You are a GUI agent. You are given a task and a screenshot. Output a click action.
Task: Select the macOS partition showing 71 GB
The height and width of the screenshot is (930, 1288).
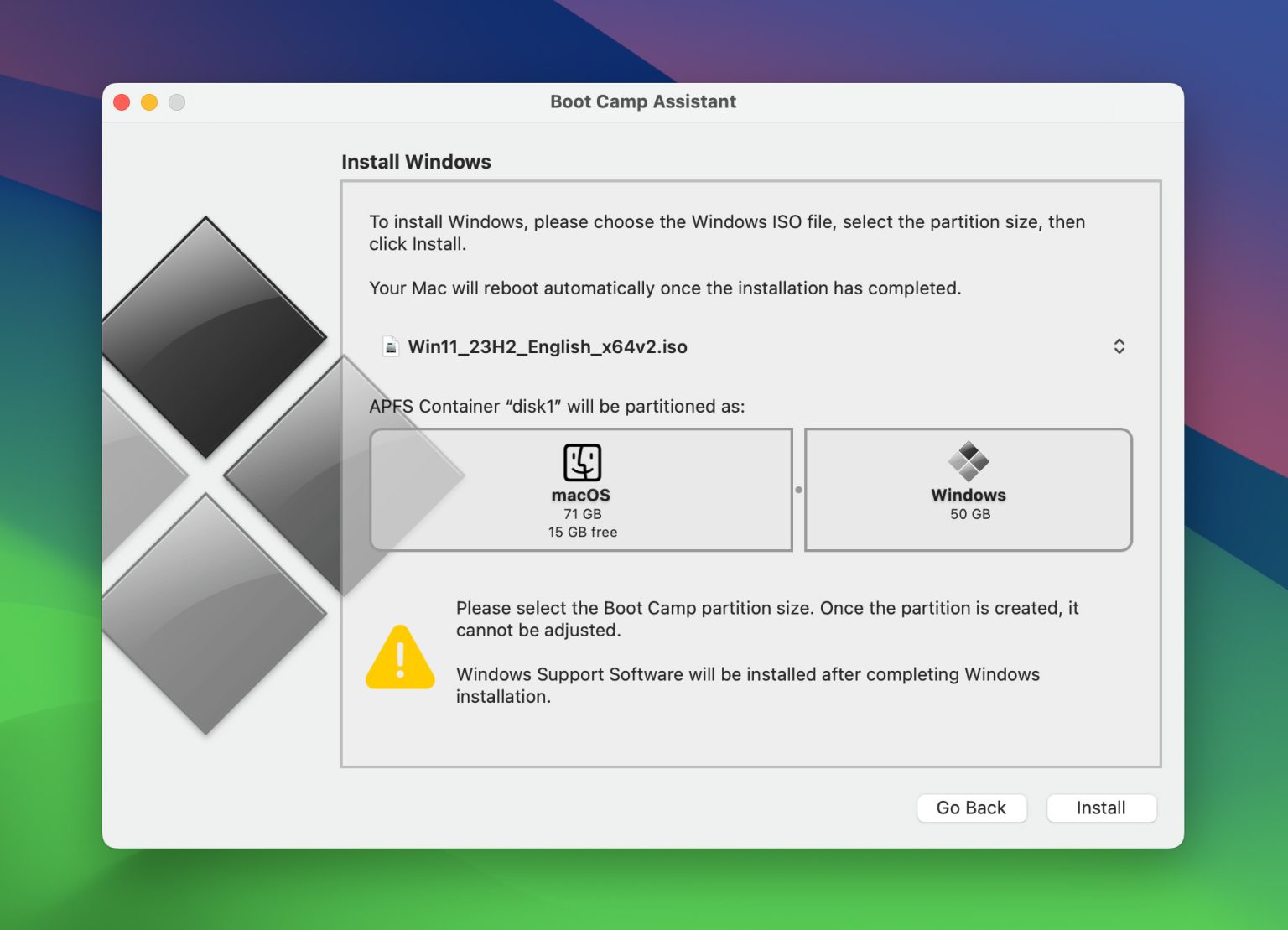[581, 489]
